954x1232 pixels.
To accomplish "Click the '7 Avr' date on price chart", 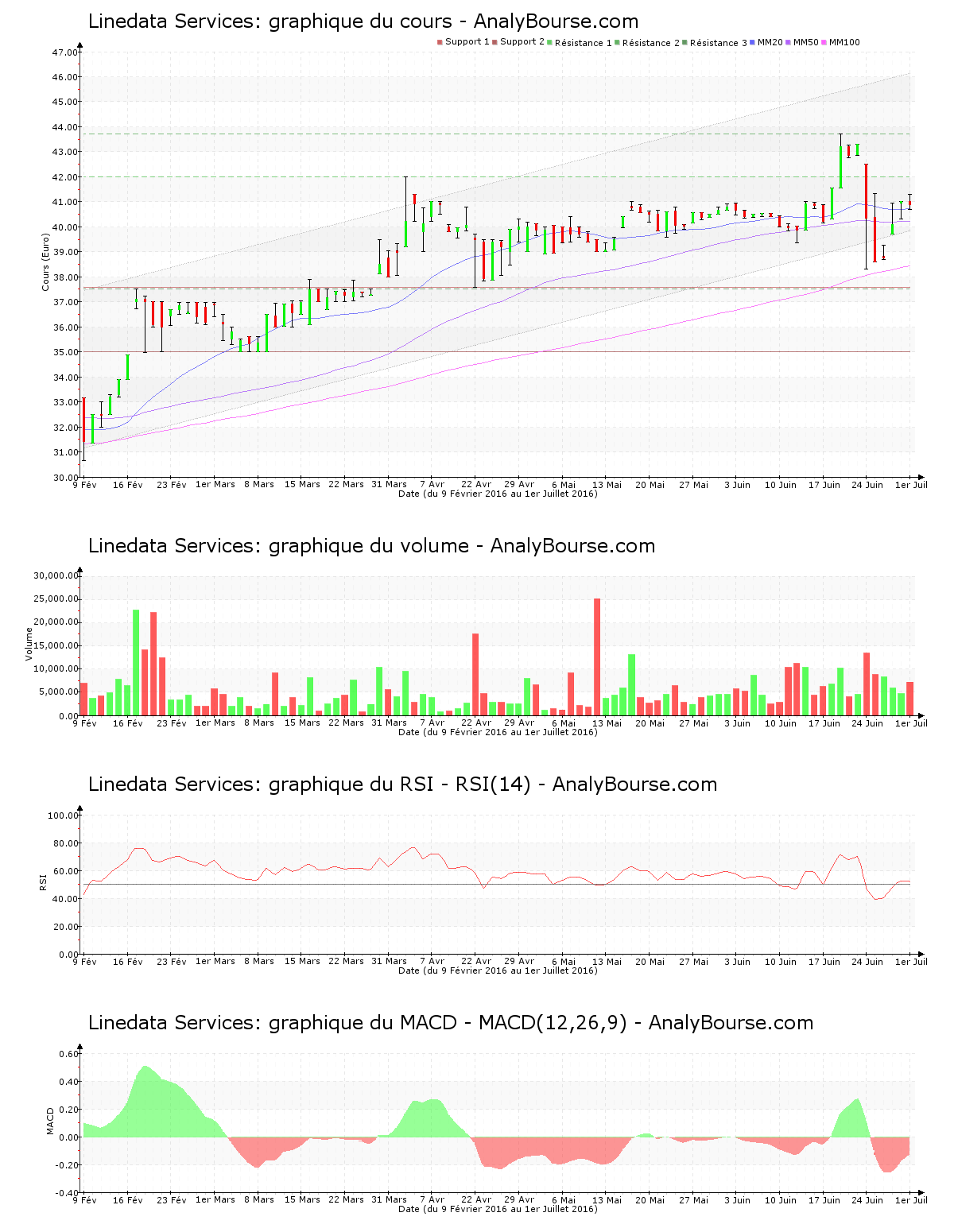I will pyautogui.click(x=432, y=484).
